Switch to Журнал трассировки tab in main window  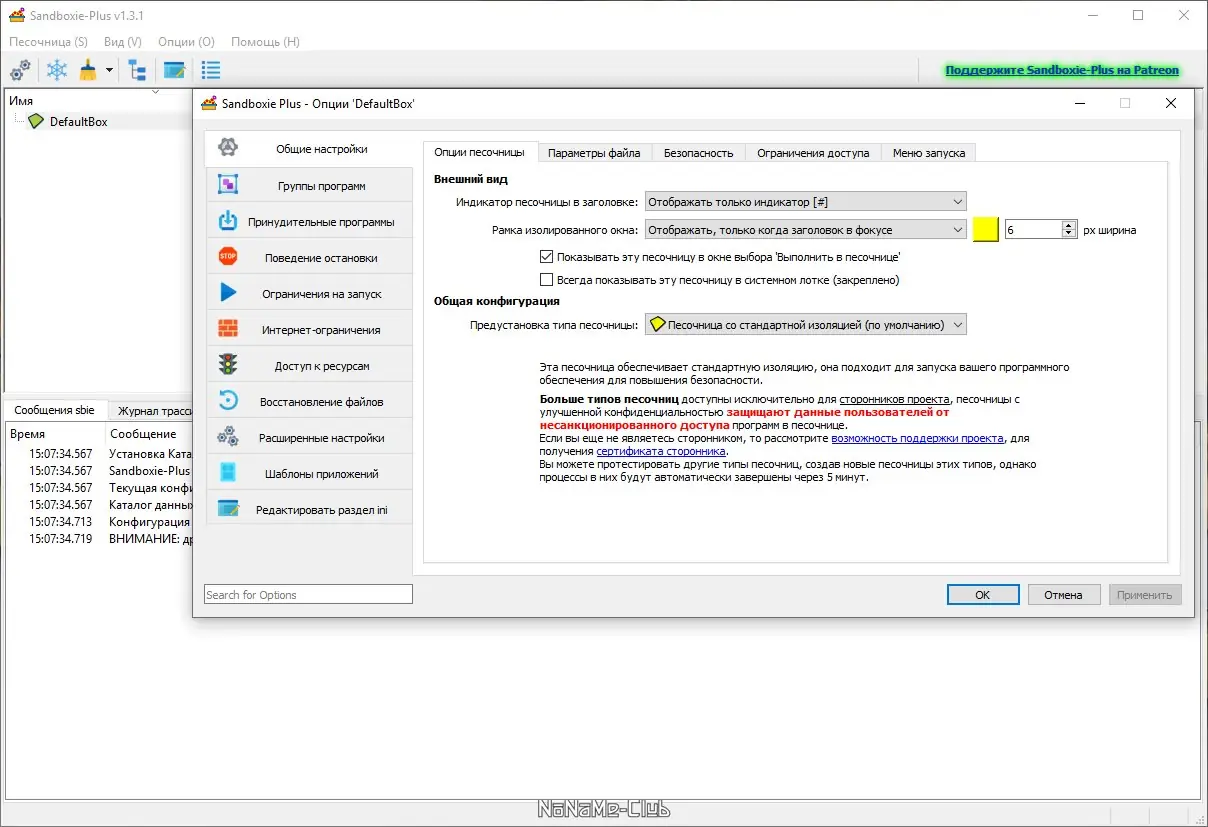pos(151,411)
